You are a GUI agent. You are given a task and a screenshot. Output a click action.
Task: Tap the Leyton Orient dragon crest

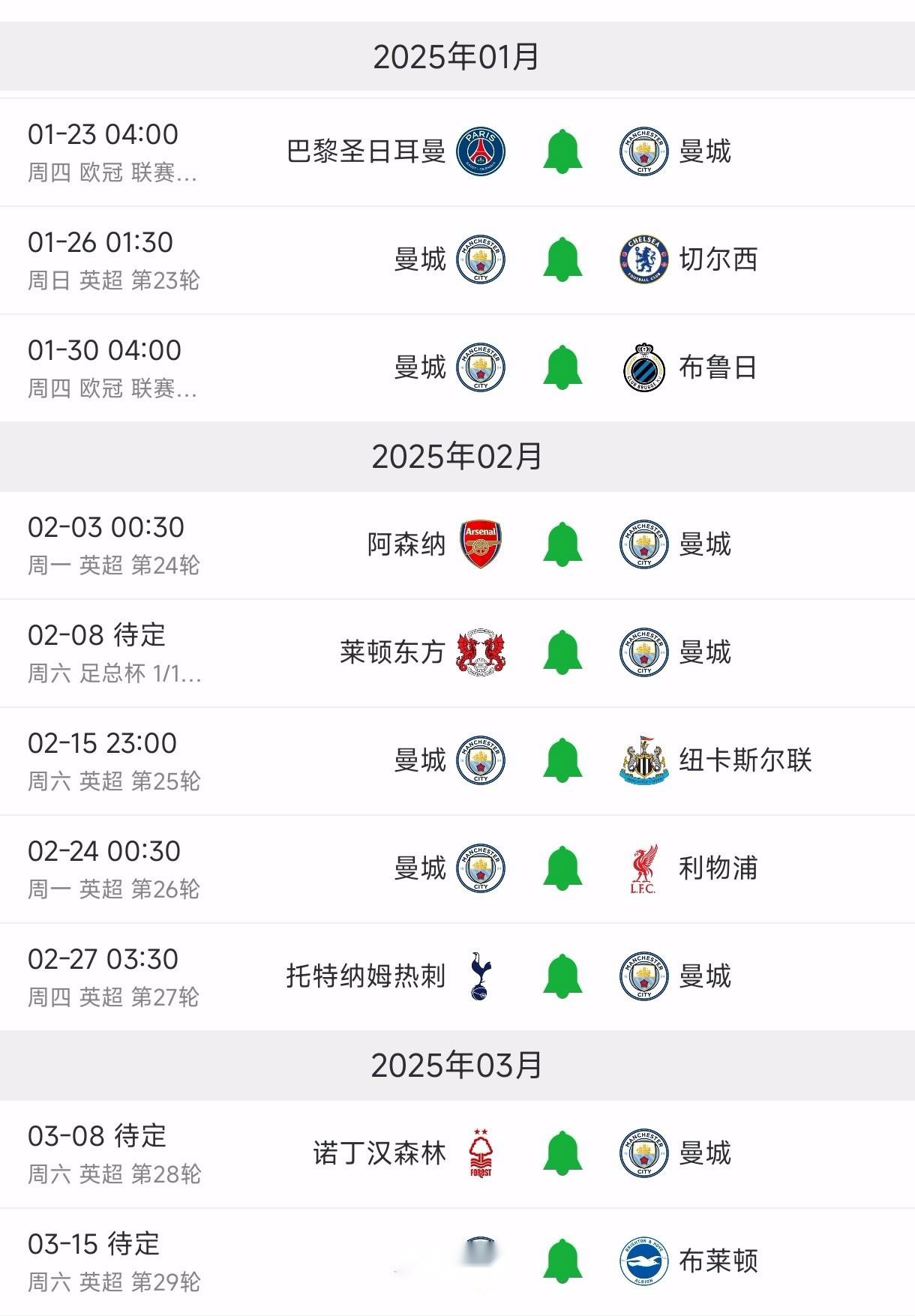(x=481, y=652)
